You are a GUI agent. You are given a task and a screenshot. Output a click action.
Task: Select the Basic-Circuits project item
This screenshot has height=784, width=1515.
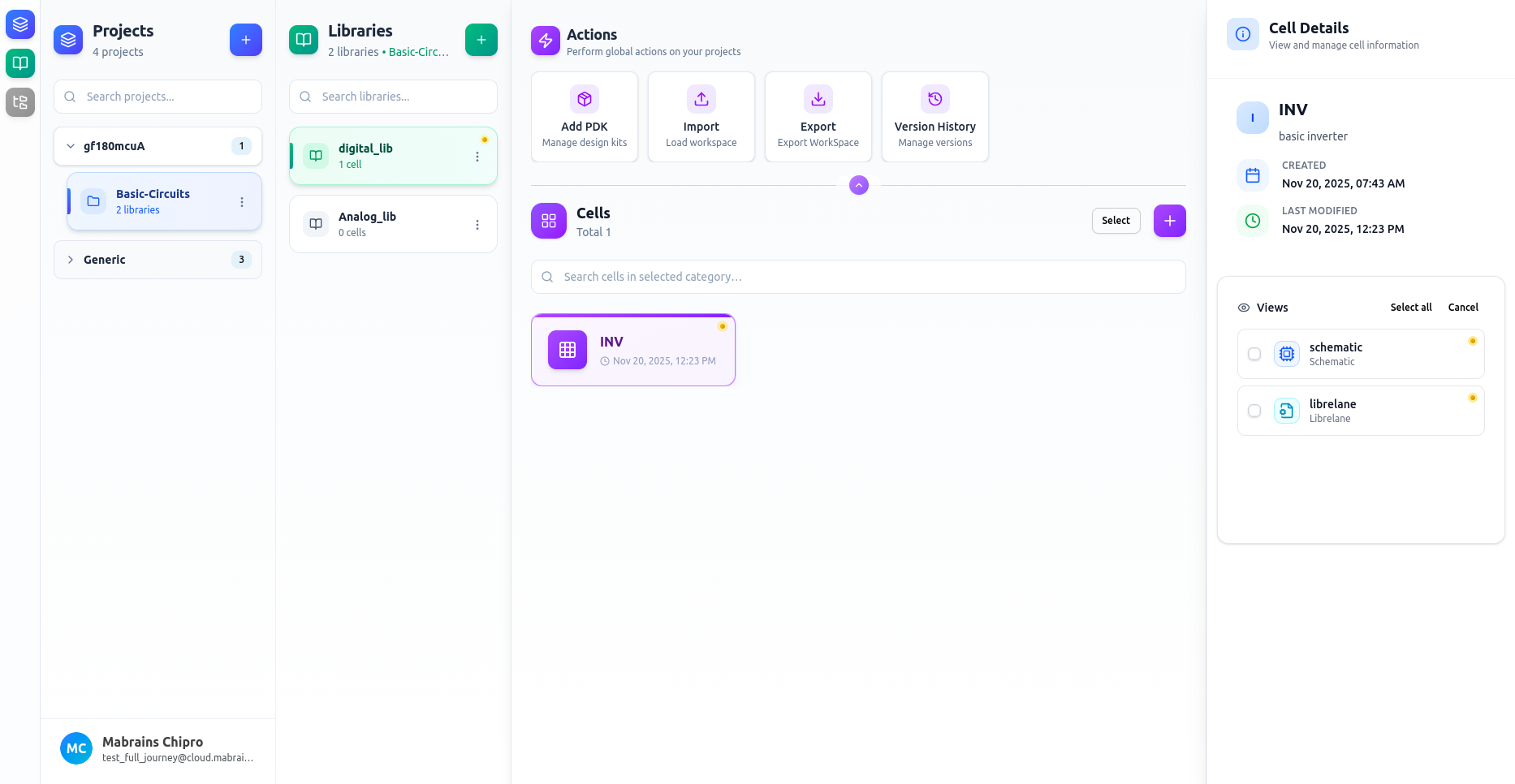pyautogui.click(x=153, y=201)
